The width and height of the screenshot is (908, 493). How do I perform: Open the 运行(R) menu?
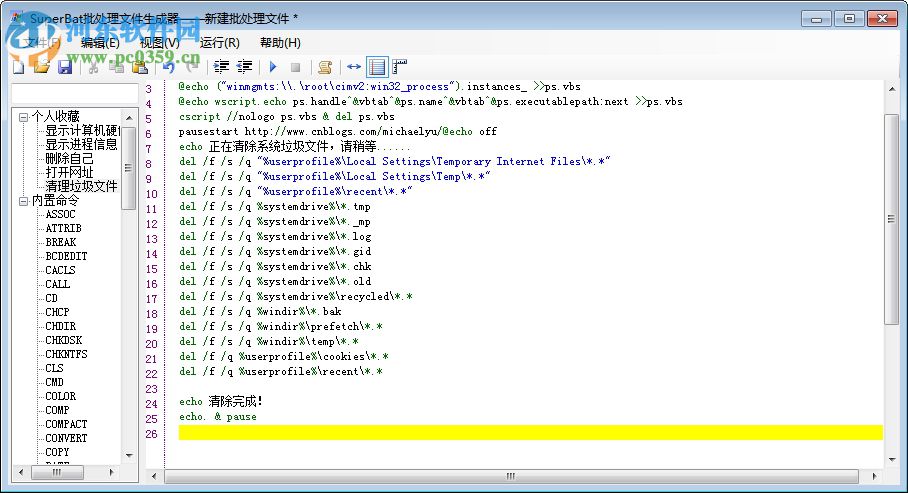point(219,43)
